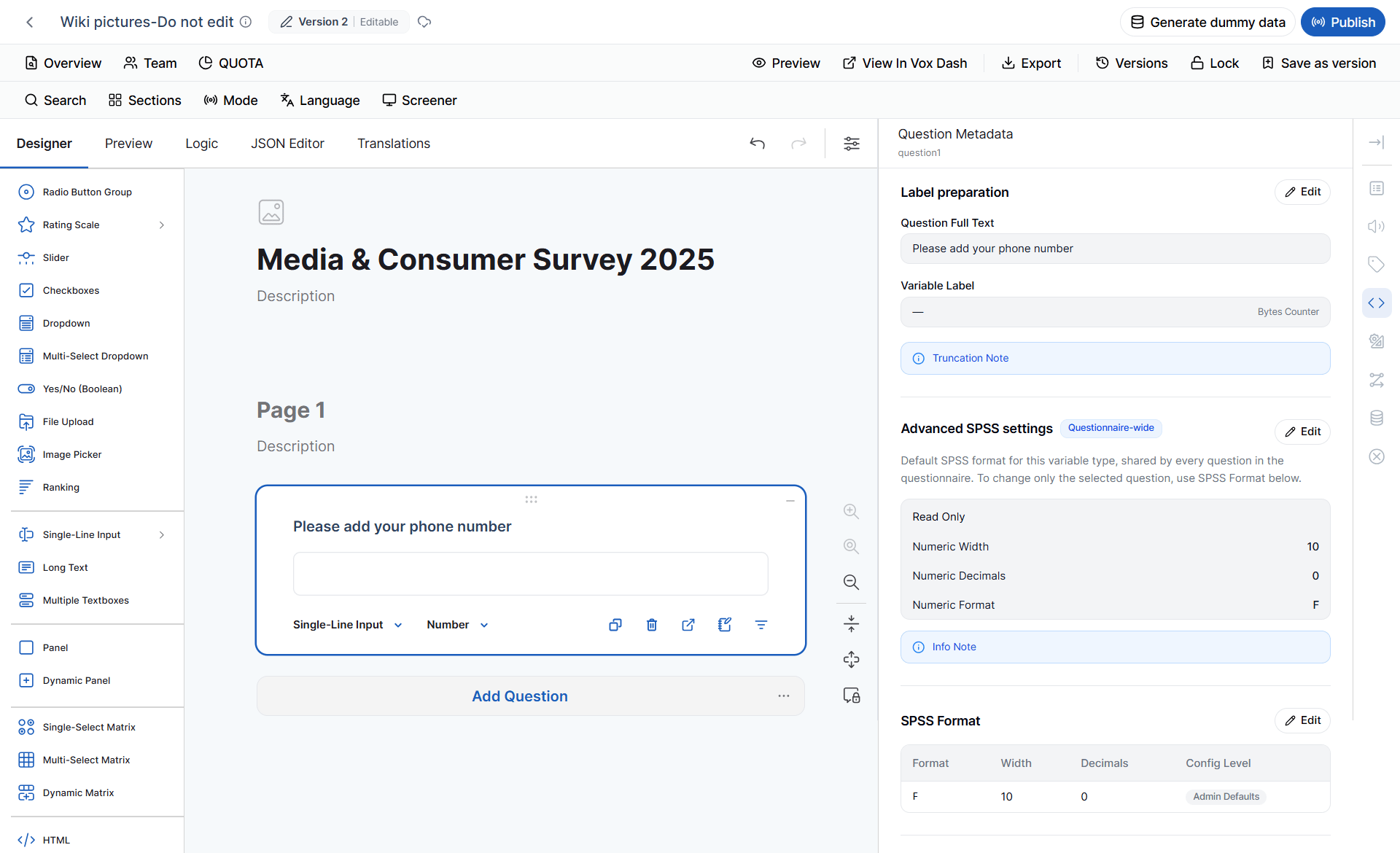Delete the question with trash icon
The image size is (1400, 853).
(x=652, y=625)
